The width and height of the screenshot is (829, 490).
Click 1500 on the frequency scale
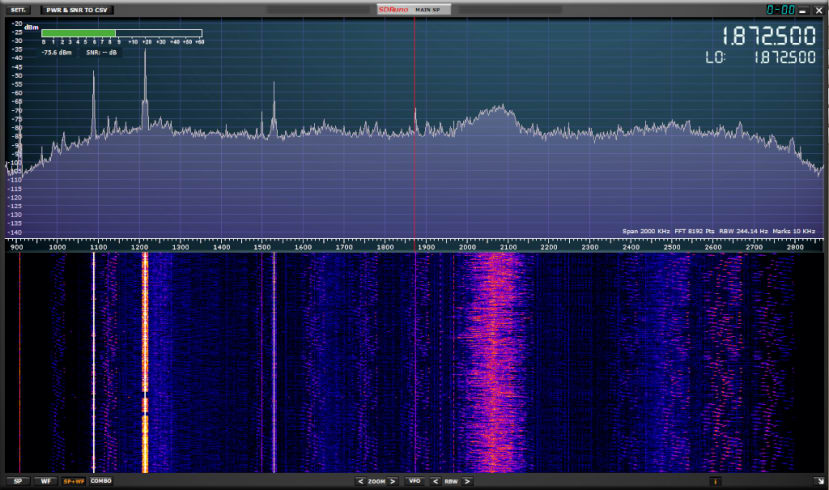tap(262, 247)
